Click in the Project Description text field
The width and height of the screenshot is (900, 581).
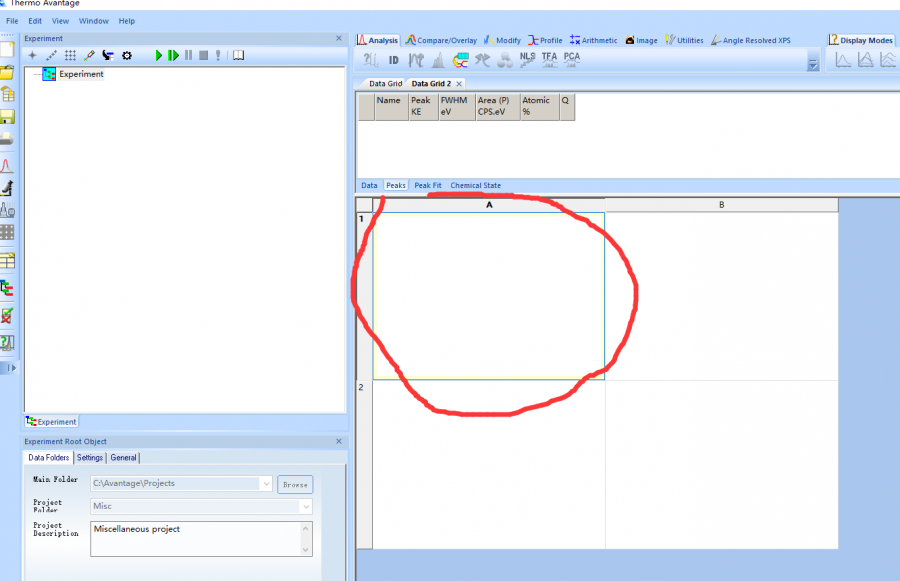point(200,538)
